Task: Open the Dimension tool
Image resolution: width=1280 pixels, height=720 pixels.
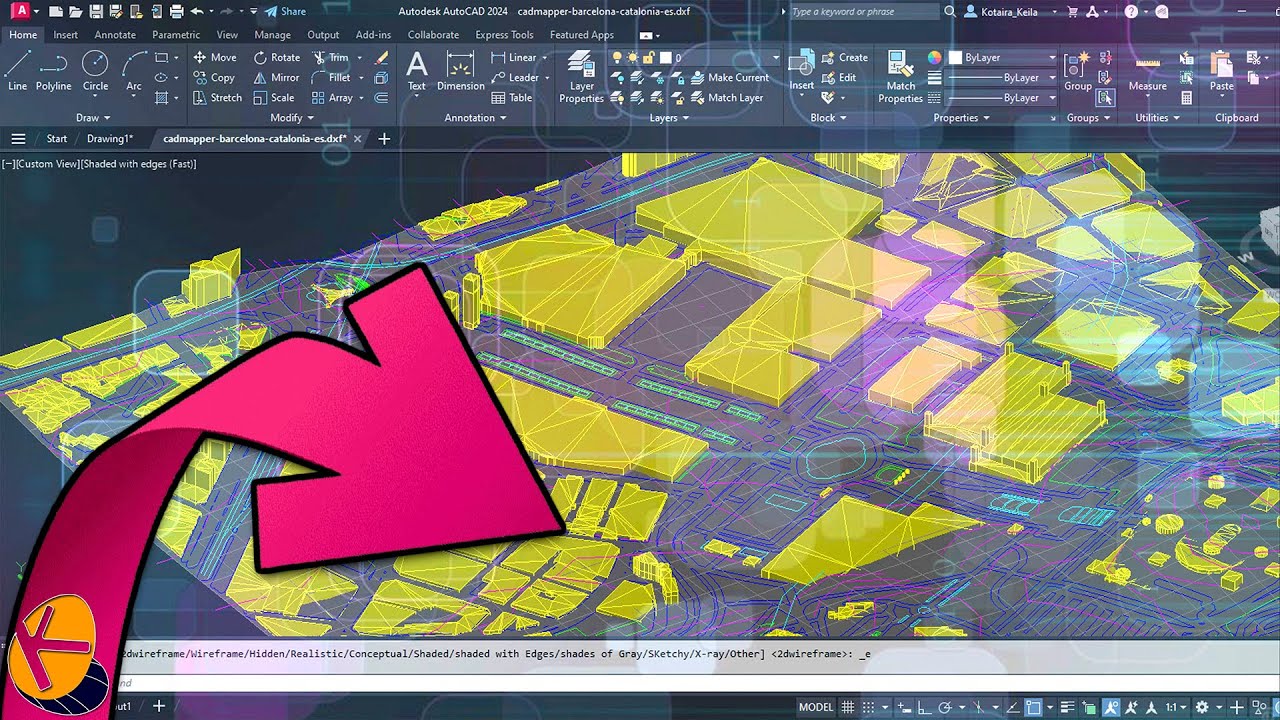Action: pos(460,72)
